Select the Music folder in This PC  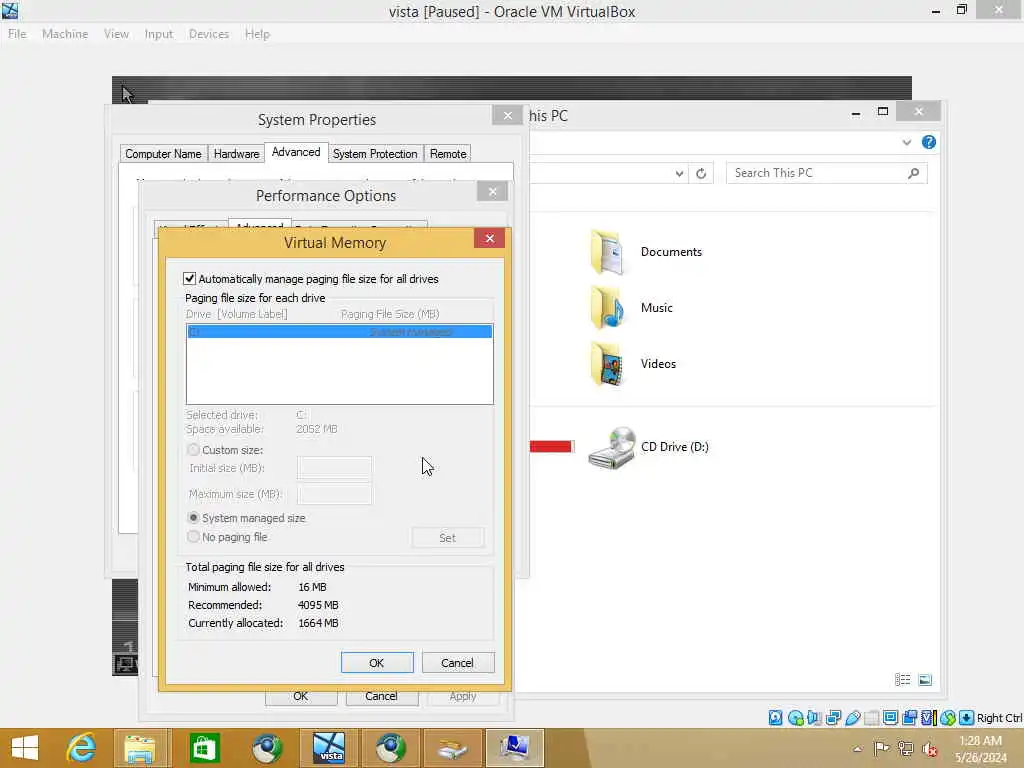[x=631, y=308]
